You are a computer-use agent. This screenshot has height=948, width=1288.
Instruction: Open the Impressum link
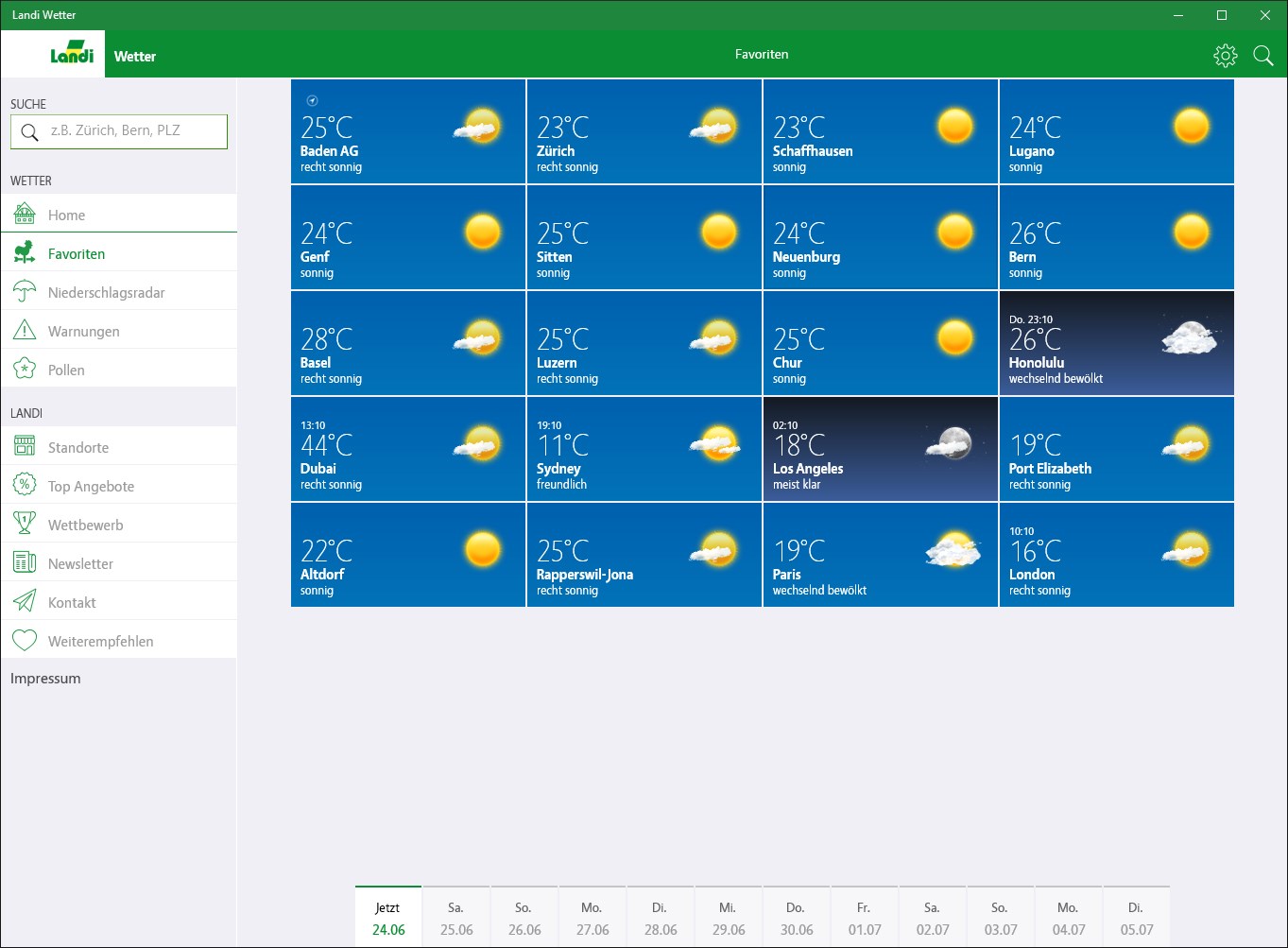[x=45, y=679]
